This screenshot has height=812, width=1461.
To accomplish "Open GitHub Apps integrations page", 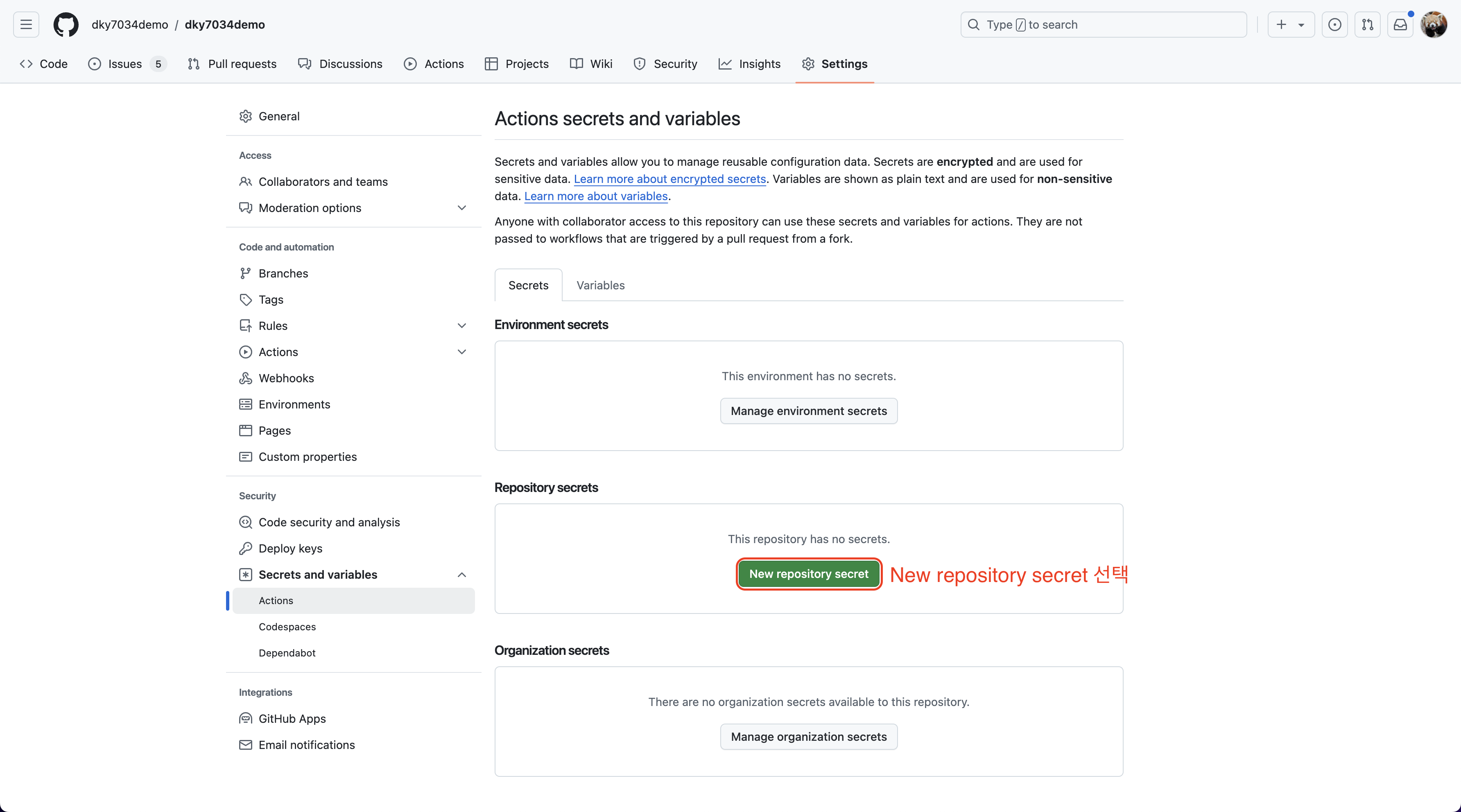I will tap(292, 718).
